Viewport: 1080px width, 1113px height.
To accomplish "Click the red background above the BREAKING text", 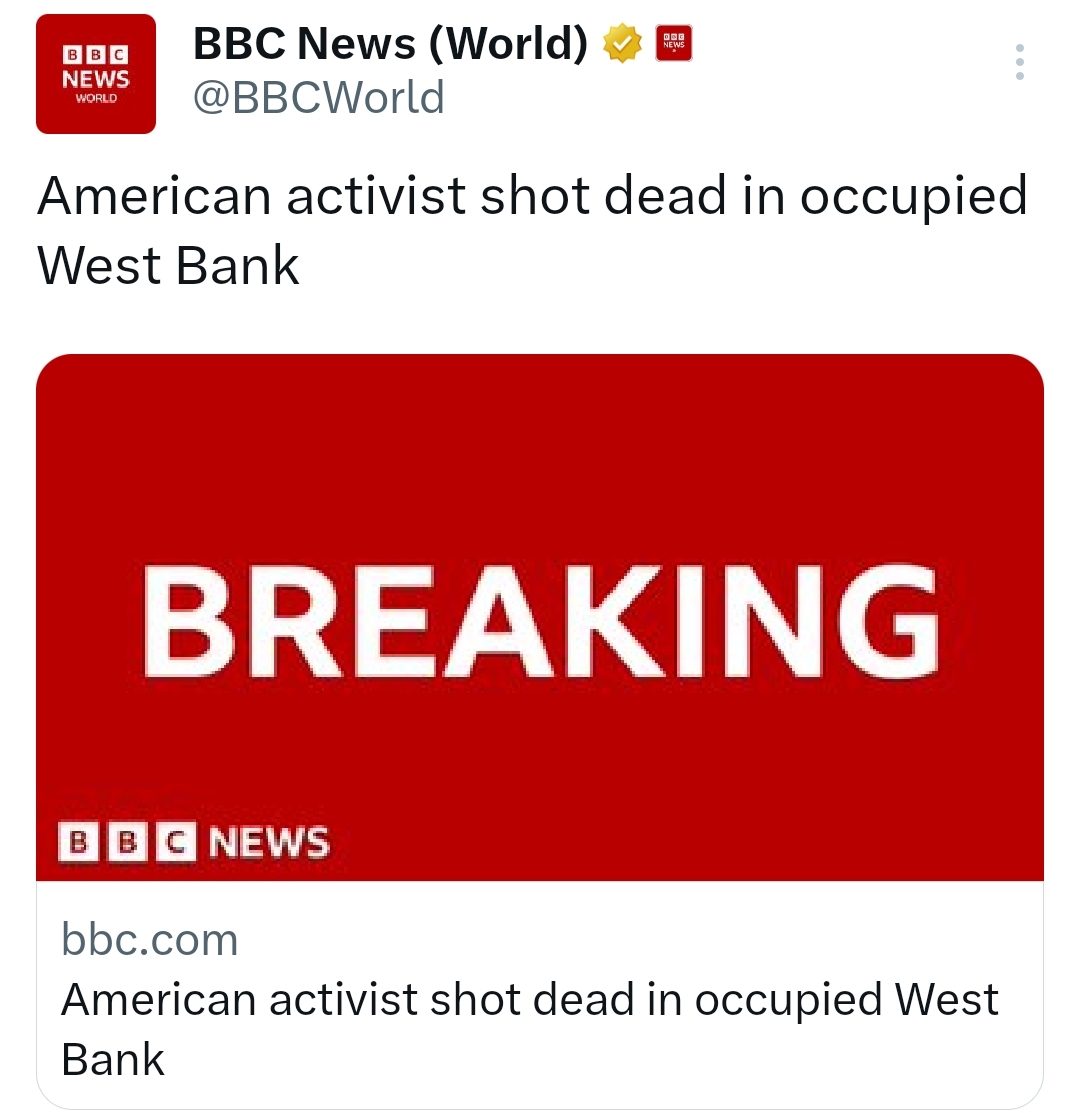I will pyautogui.click(x=540, y=450).
